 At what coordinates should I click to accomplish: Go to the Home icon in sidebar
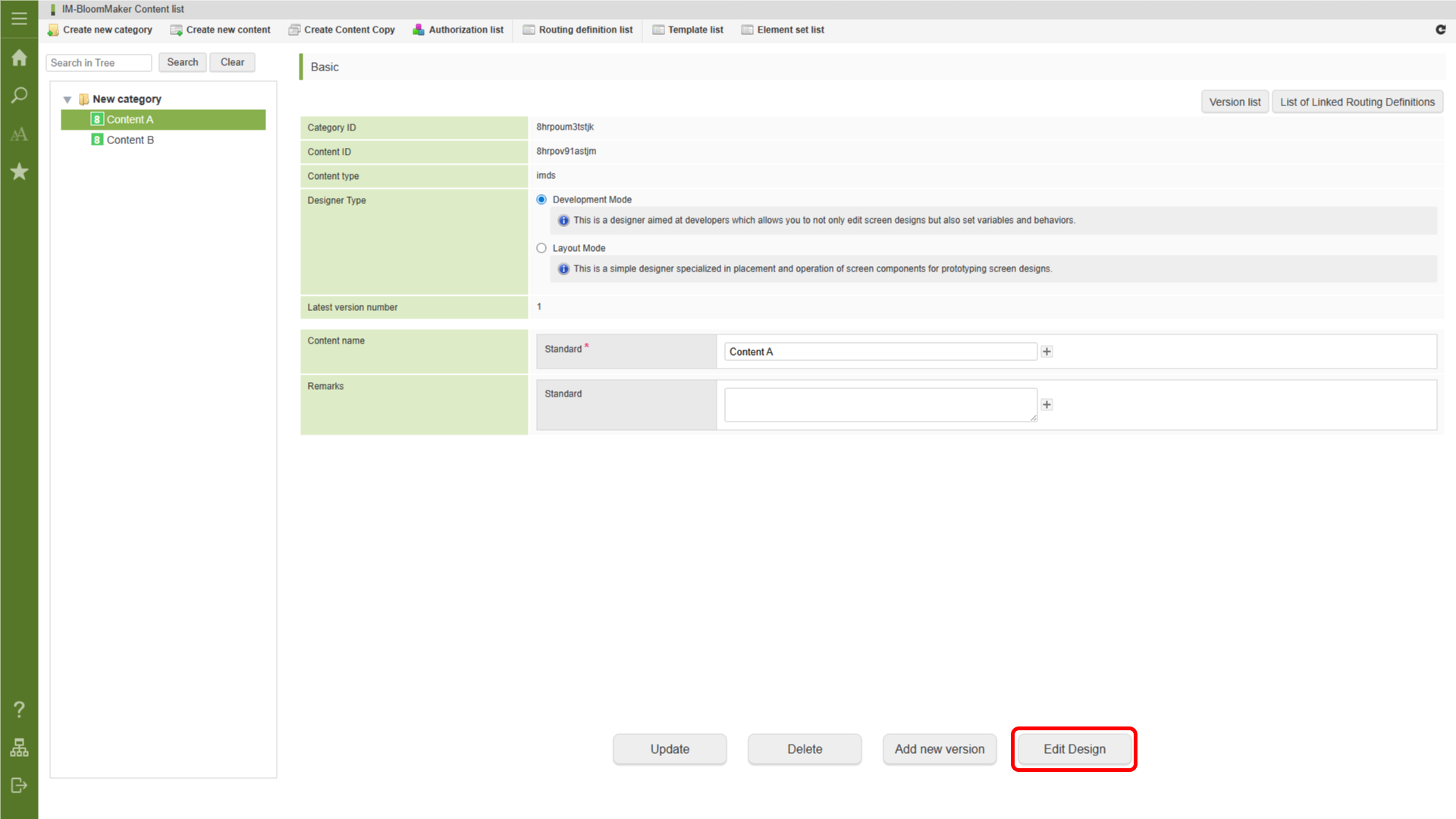coord(19,58)
